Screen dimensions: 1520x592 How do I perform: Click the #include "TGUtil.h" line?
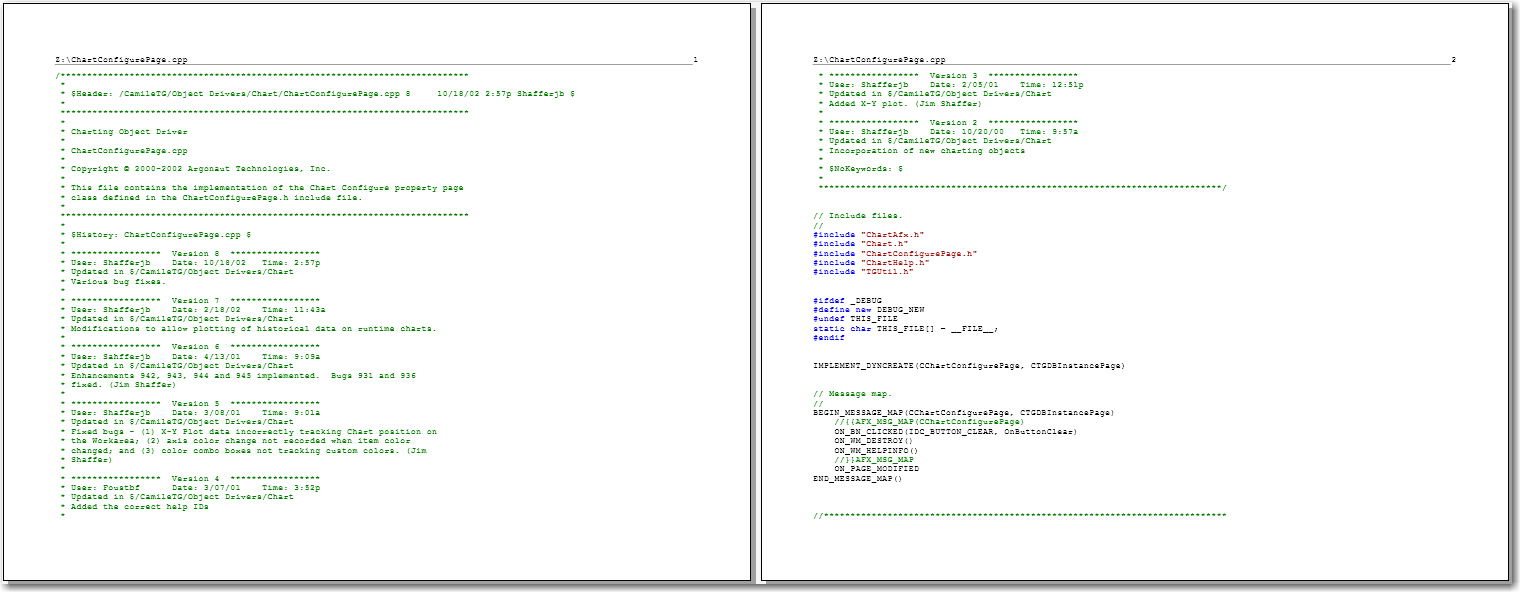(x=864, y=271)
